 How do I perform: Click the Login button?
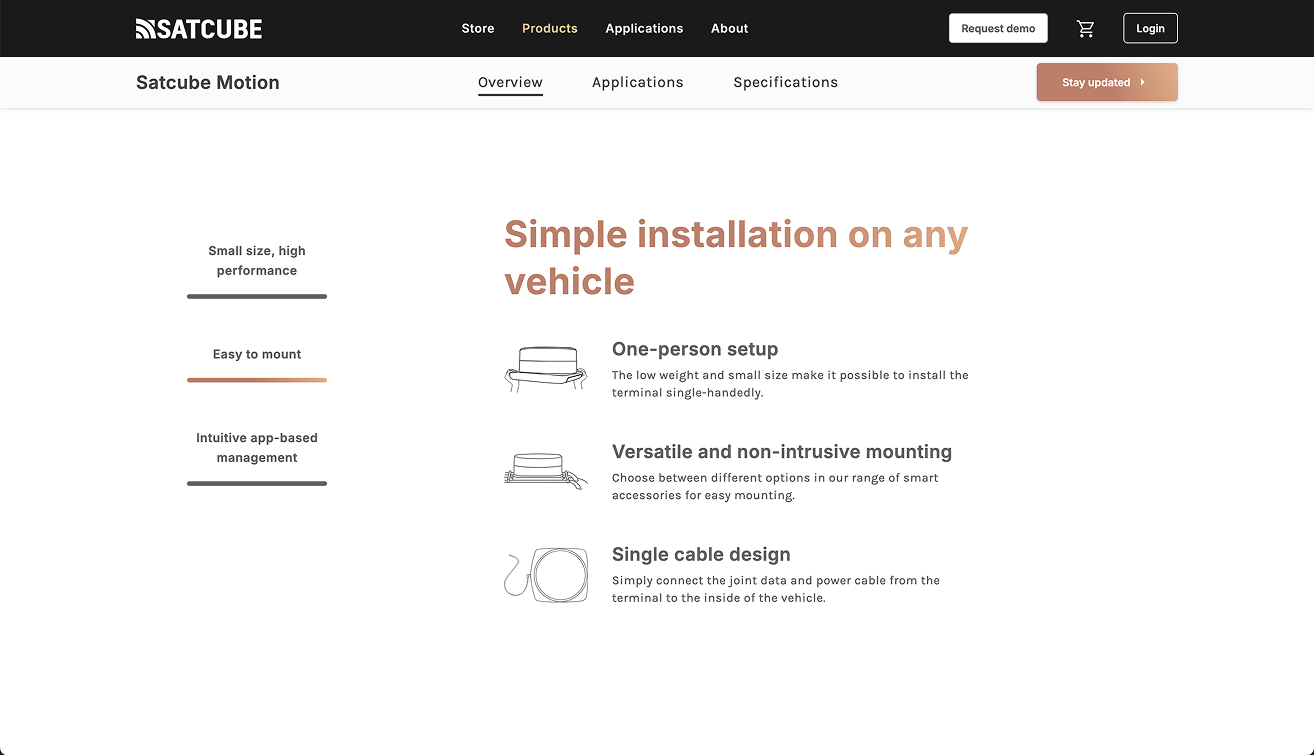tap(1150, 28)
